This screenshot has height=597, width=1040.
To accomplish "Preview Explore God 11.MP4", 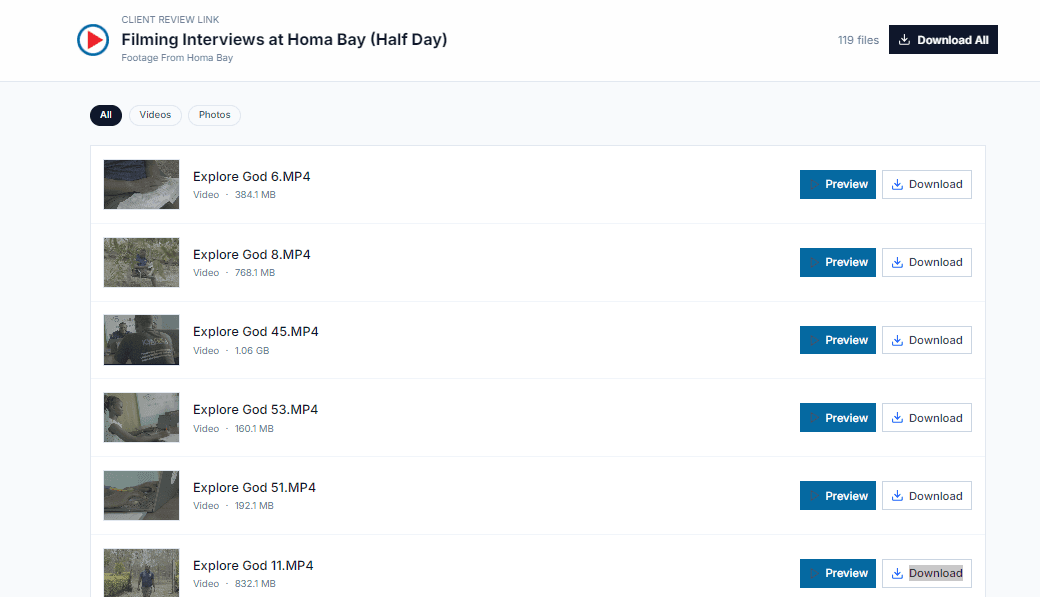I will [838, 574].
